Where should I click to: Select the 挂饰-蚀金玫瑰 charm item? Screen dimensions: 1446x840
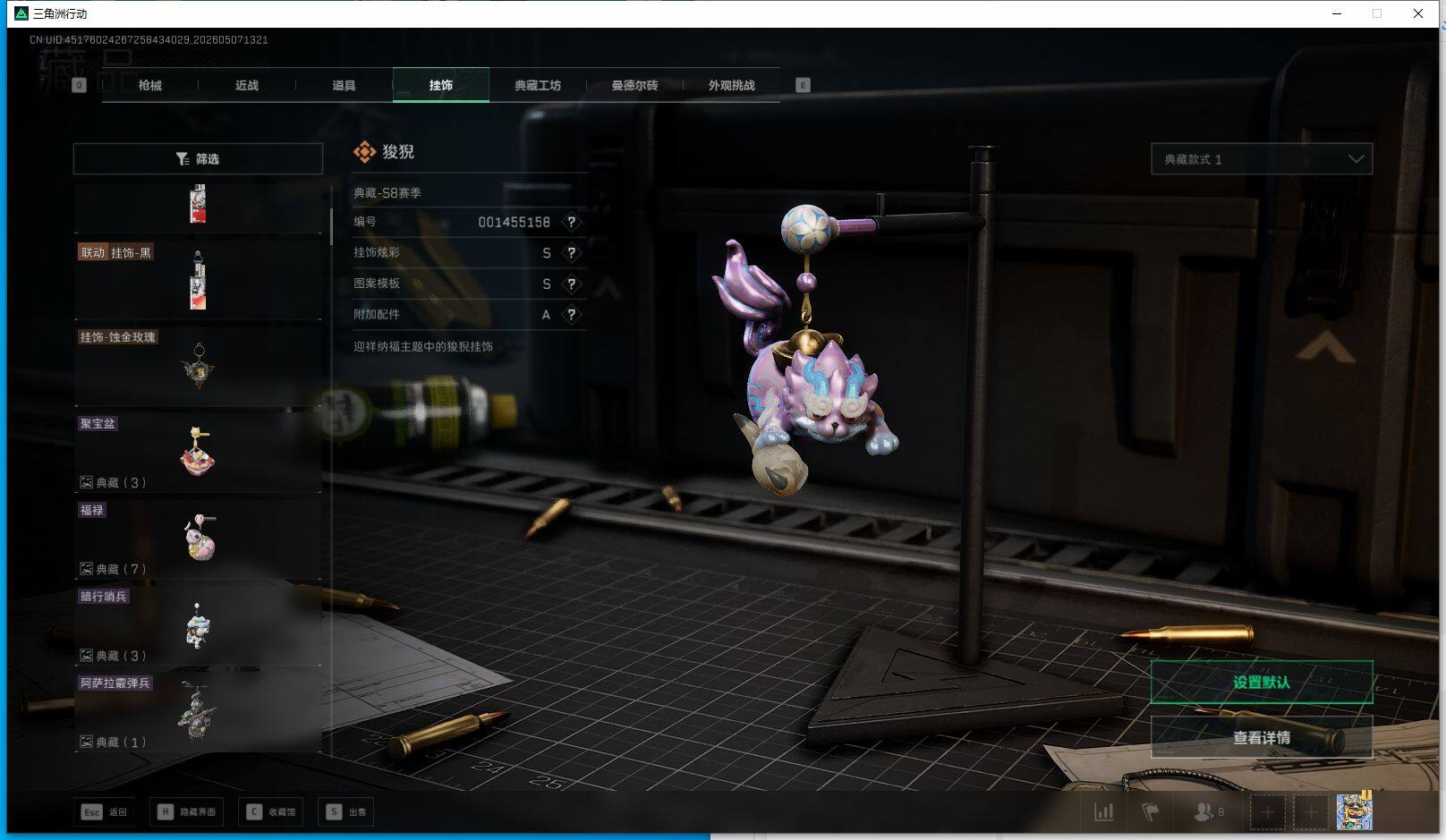198,365
